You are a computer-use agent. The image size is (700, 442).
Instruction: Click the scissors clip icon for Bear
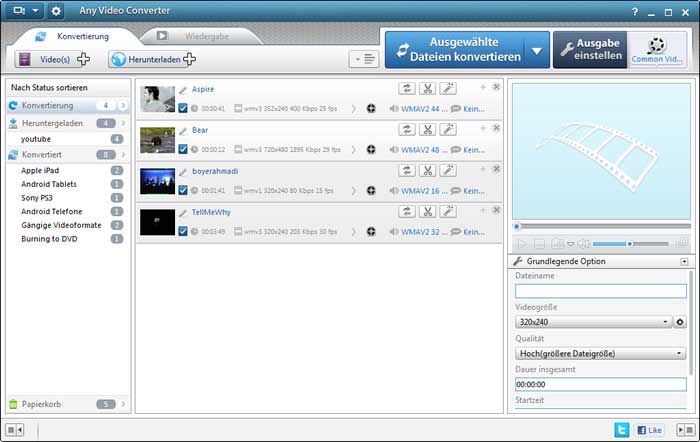427,129
